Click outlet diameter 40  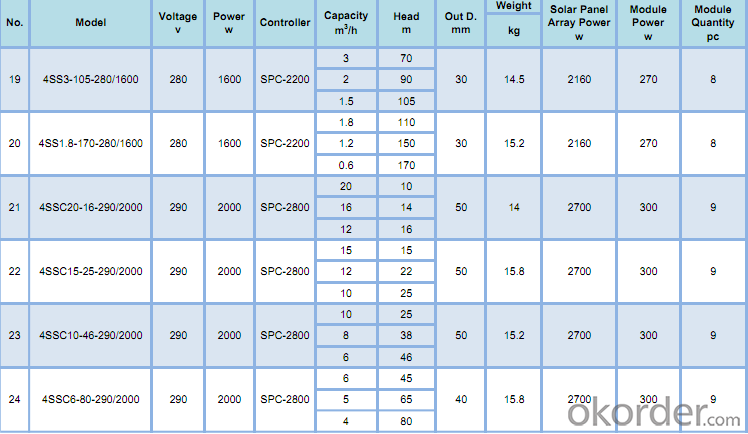[x=461, y=399]
